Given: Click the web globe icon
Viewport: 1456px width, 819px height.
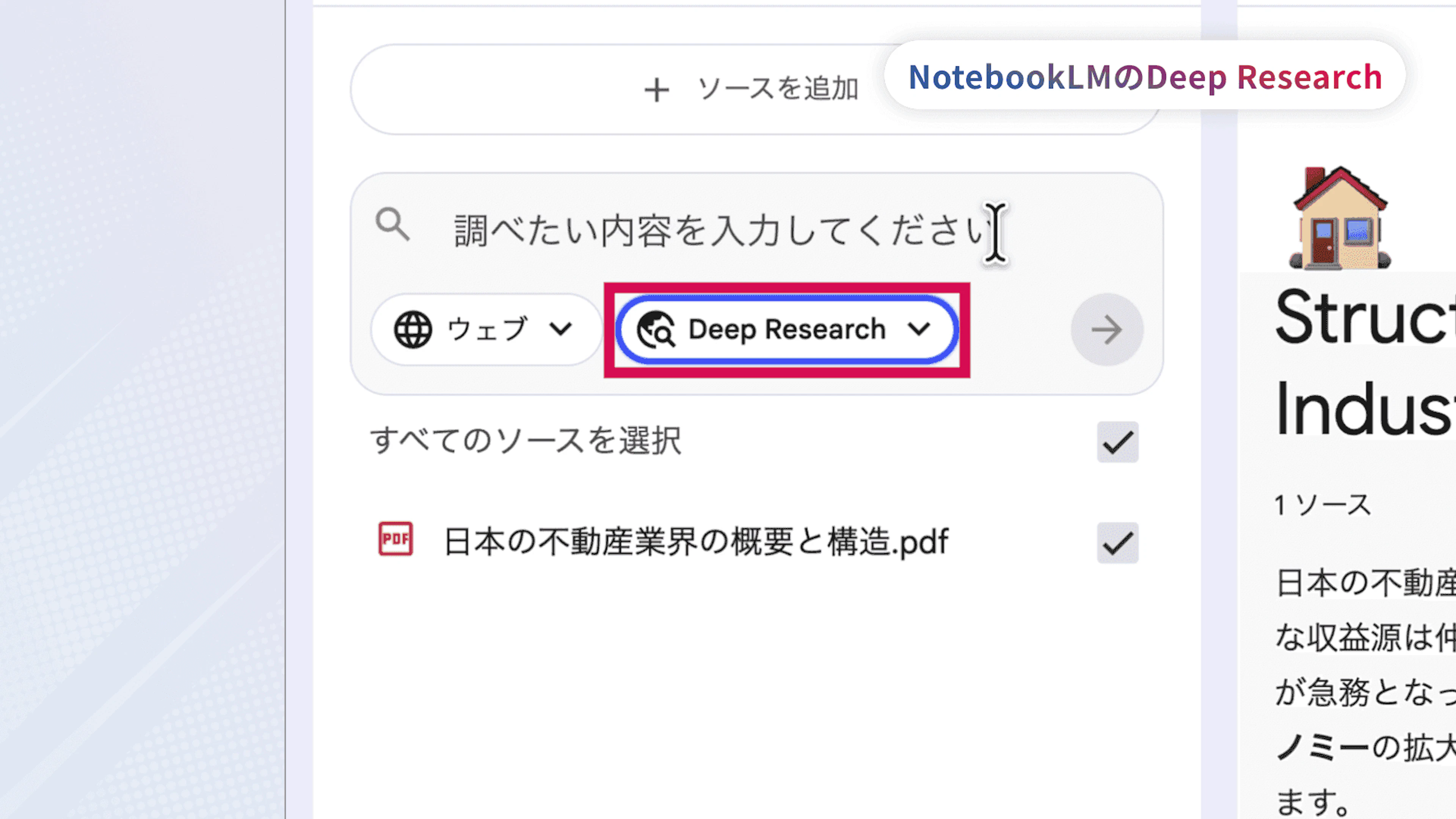Looking at the screenshot, I should click(x=413, y=329).
